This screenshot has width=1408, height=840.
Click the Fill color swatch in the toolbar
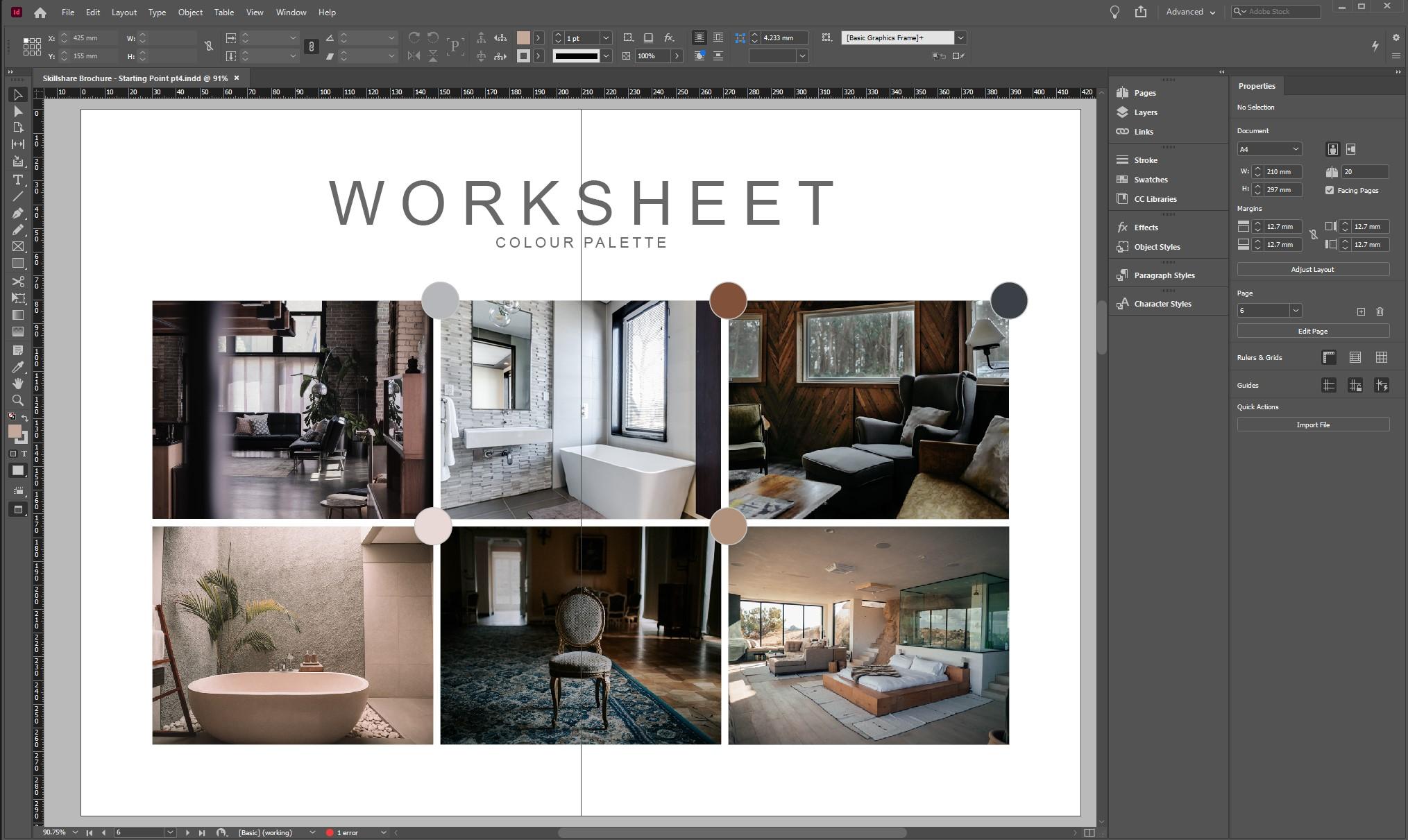coord(15,430)
